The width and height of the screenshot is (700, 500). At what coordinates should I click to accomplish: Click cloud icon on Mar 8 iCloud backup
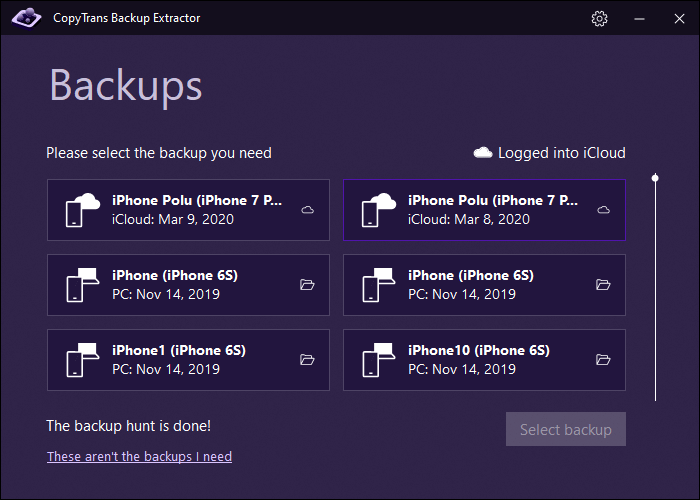click(603, 210)
